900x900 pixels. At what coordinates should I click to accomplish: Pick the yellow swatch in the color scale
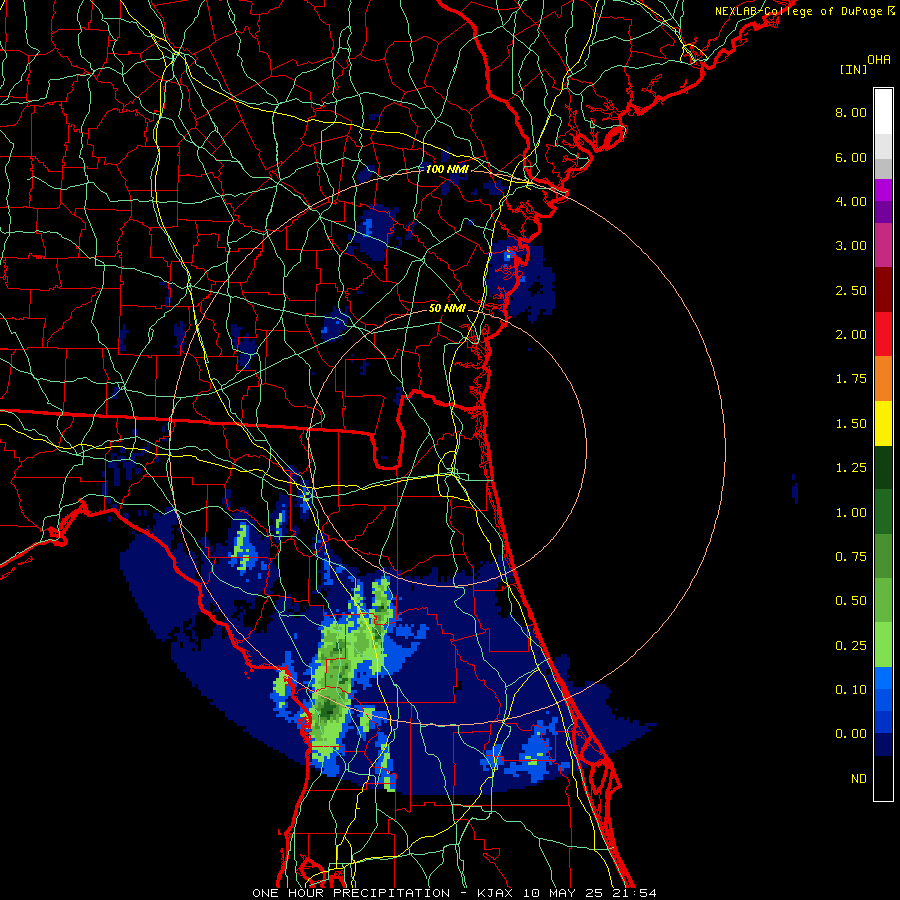click(x=883, y=423)
